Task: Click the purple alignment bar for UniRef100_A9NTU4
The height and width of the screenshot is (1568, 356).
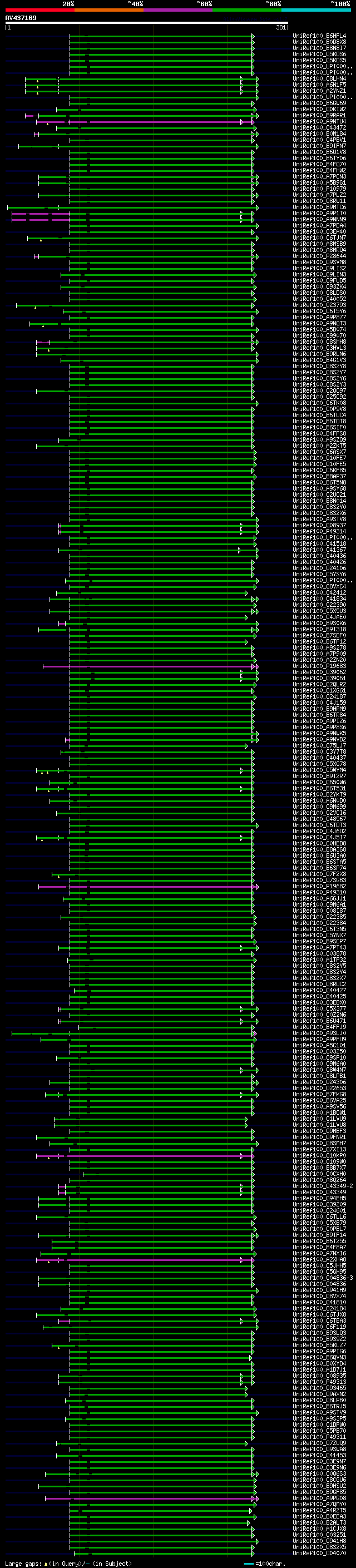Action: 144,122
